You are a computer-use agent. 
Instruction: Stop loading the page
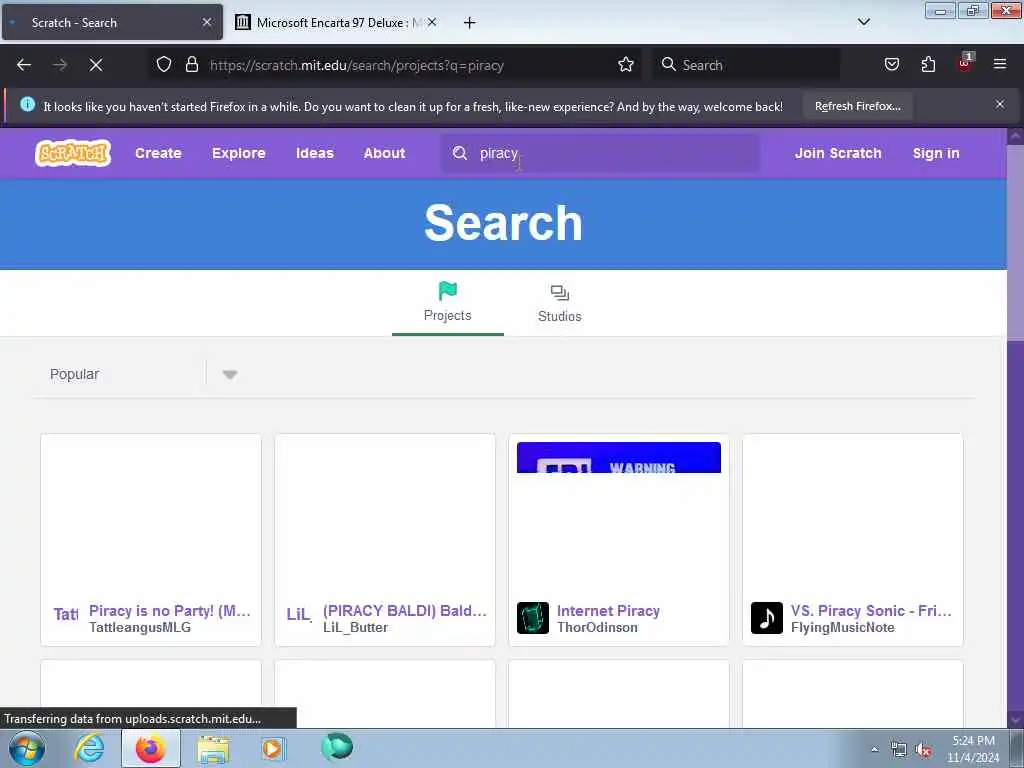tap(96, 65)
